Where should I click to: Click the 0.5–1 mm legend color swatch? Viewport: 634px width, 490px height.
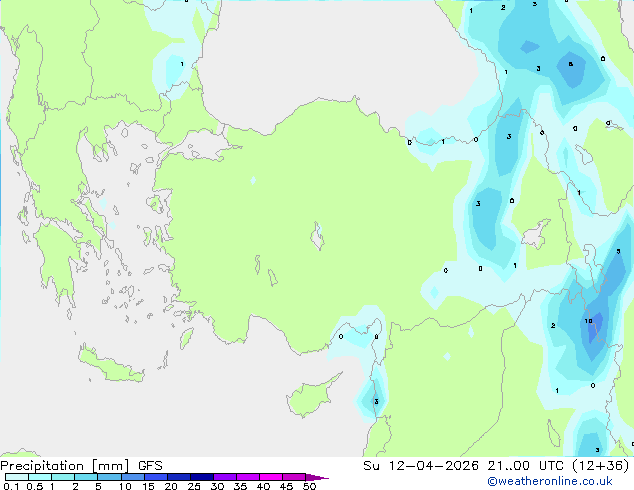[x=40, y=477]
